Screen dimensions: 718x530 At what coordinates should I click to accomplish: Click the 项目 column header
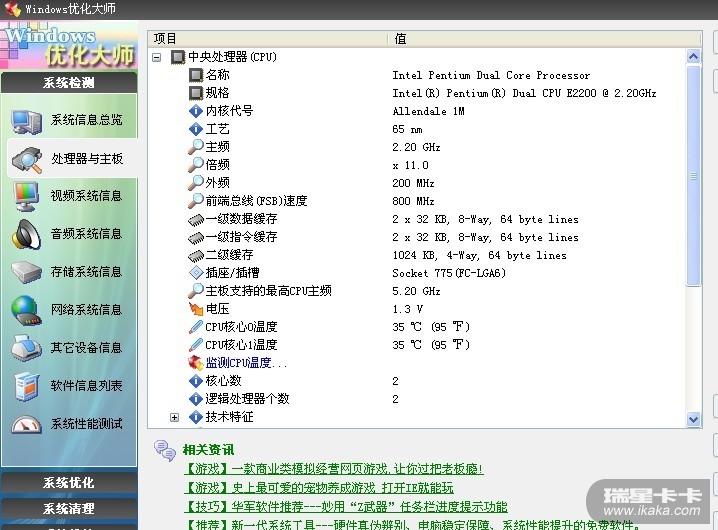pyautogui.click(x=267, y=39)
